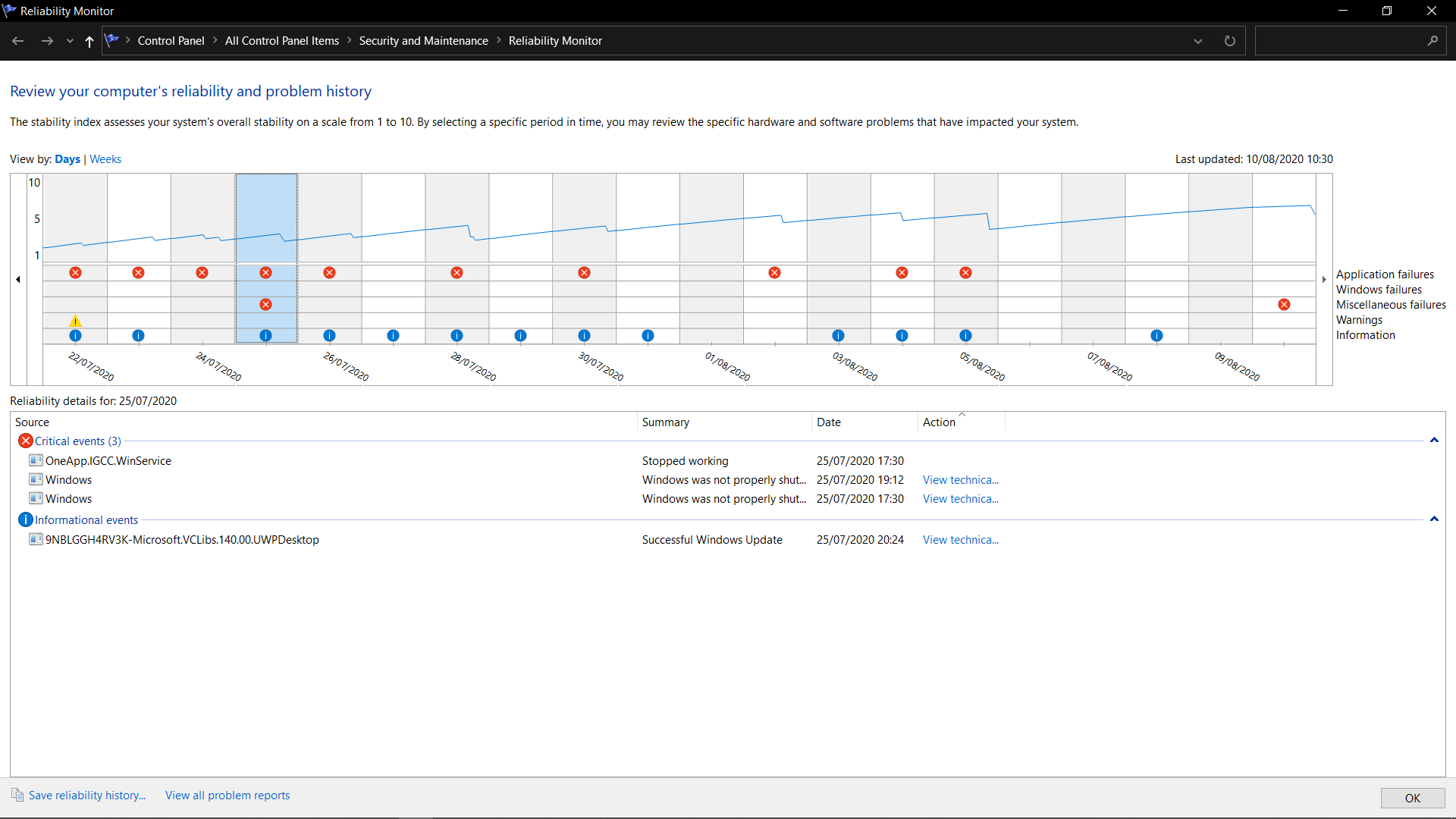Click the search magnifier icon
Image resolution: width=1456 pixels, height=819 pixels.
point(1432,41)
